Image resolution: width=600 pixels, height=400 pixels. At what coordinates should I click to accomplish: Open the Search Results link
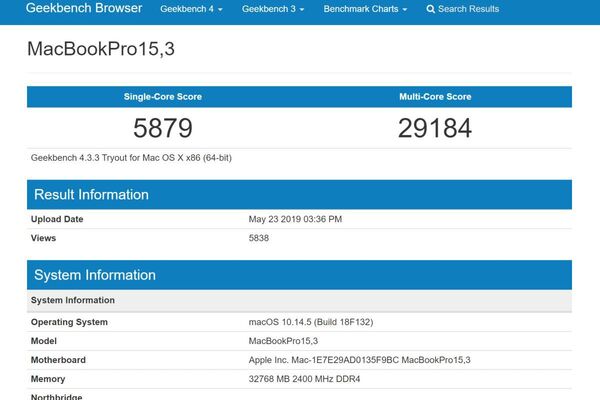coord(463,9)
